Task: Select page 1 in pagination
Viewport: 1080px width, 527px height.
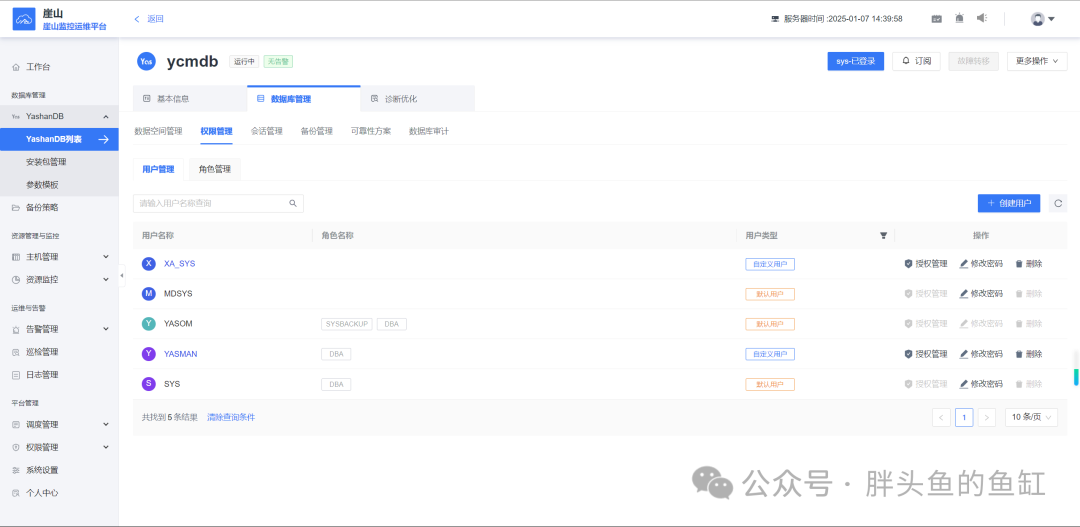Action: coord(964,417)
